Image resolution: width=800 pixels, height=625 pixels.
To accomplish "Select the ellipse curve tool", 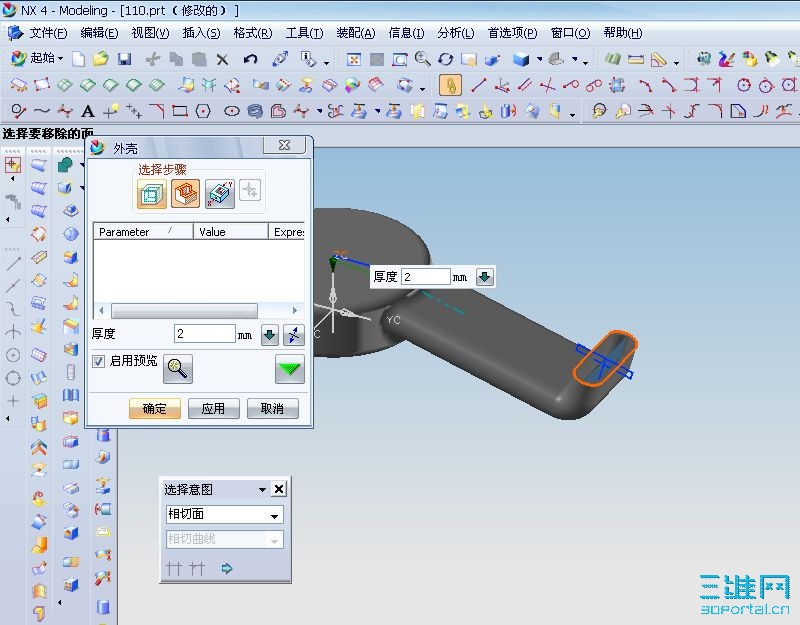I will pyautogui.click(x=232, y=111).
